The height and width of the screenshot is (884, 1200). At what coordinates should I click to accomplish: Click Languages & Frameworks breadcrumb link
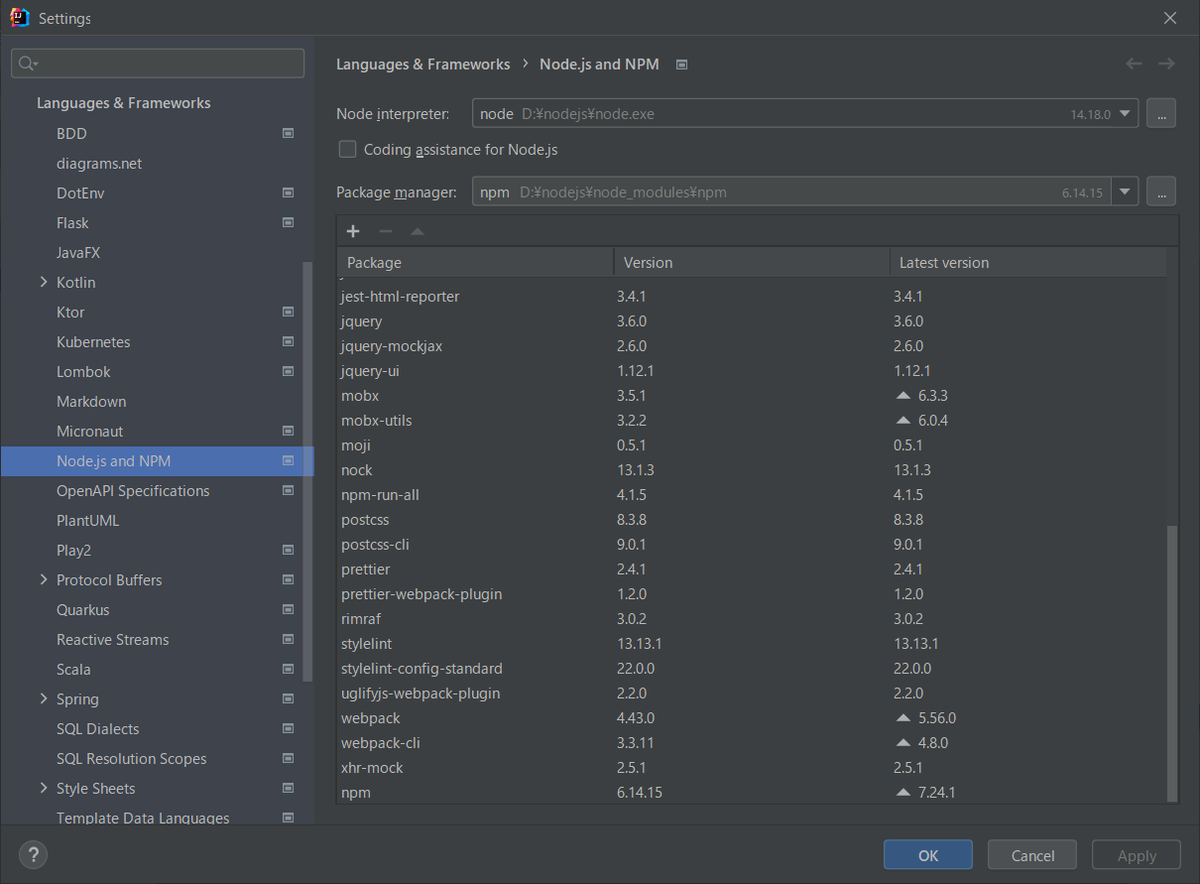coord(423,64)
